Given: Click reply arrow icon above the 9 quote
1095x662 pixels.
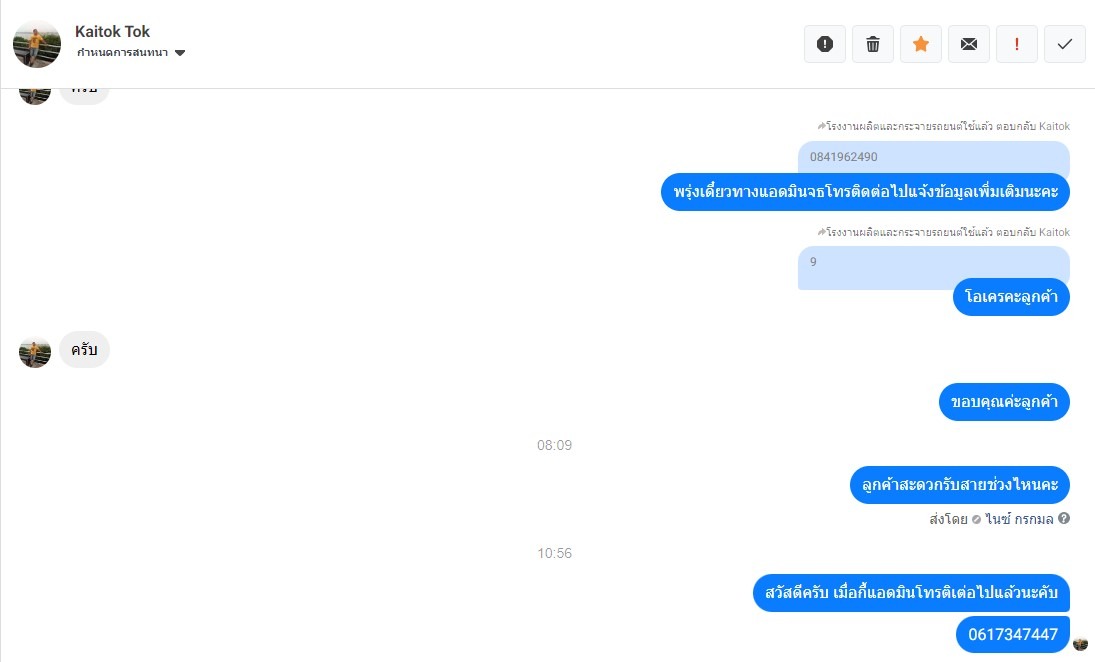Looking at the screenshot, I should [x=821, y=232].
